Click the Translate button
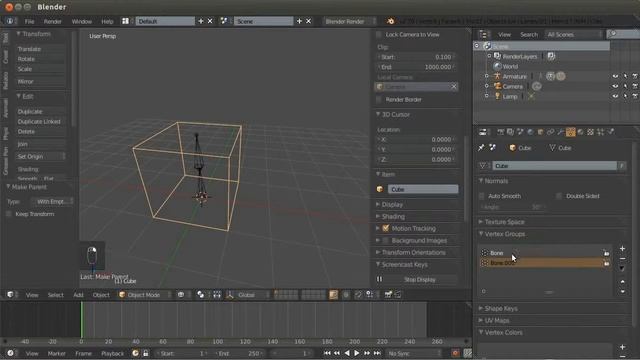 pos(40,49)
